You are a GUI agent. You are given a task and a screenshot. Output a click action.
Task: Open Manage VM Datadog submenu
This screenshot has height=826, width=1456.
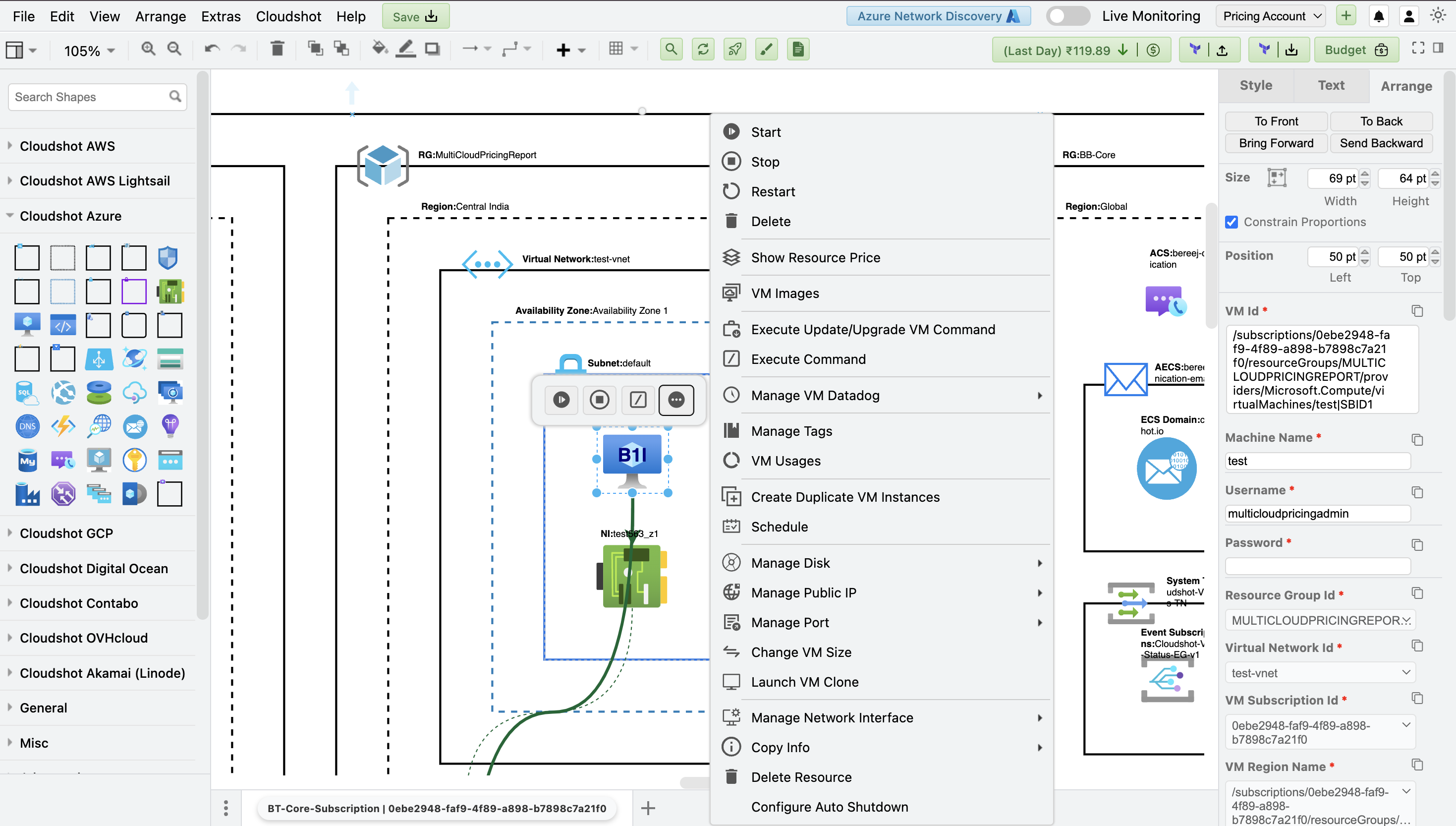tap(882, 396)
